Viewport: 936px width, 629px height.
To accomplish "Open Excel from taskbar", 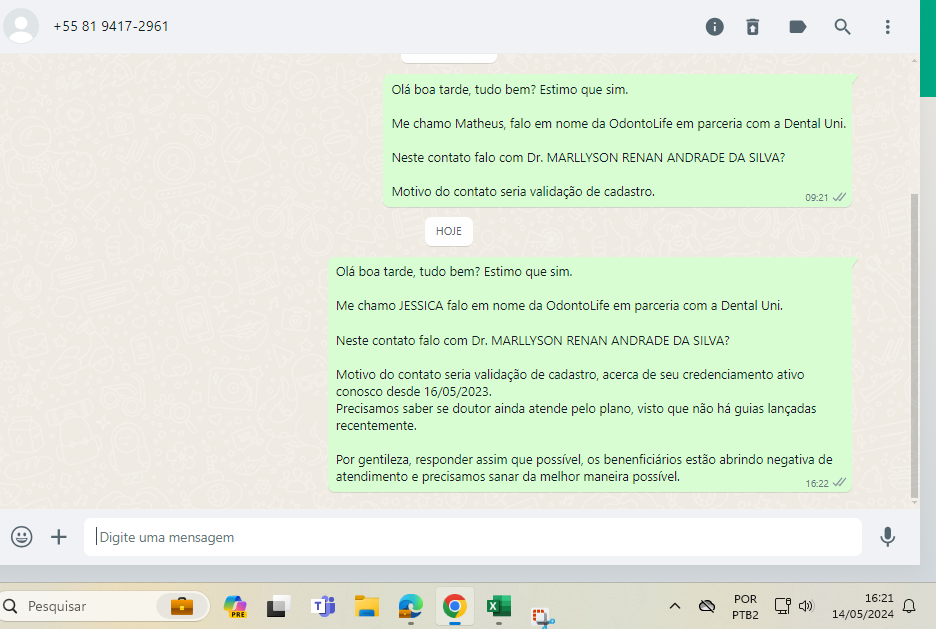I will (498, 606).
